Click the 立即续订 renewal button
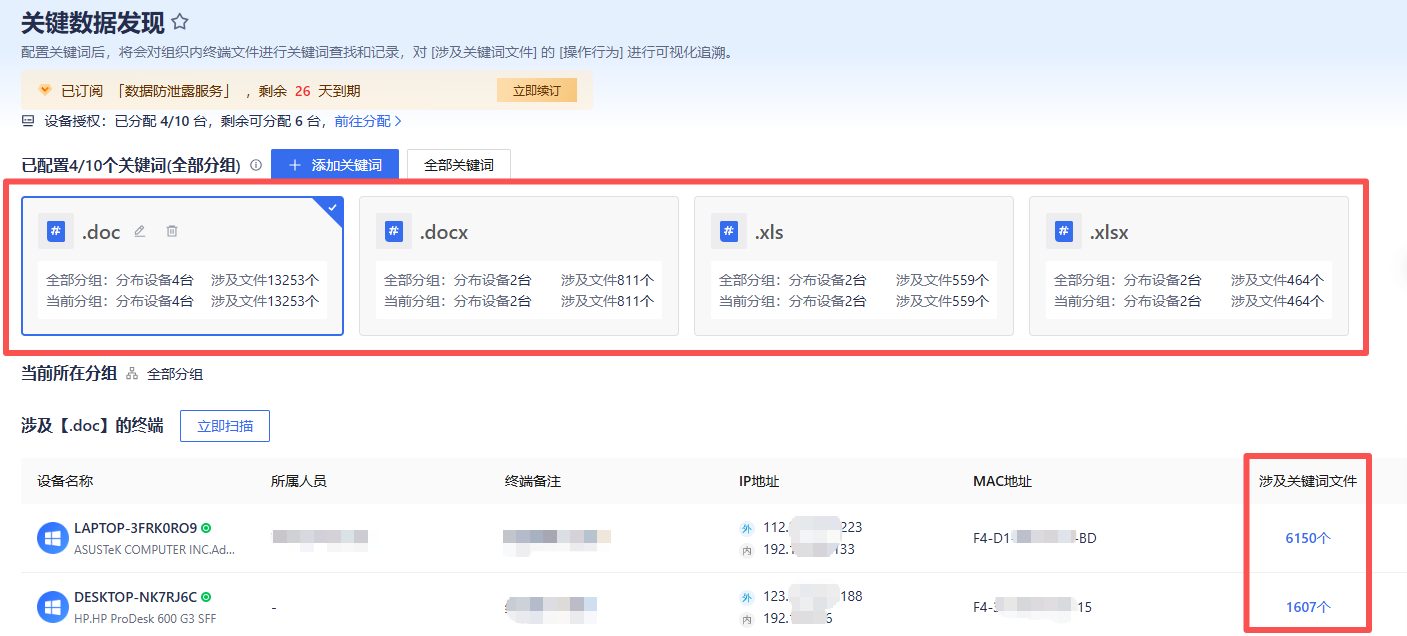The width and height of the screenshot is (1407, 636). [x=536, y=89]
